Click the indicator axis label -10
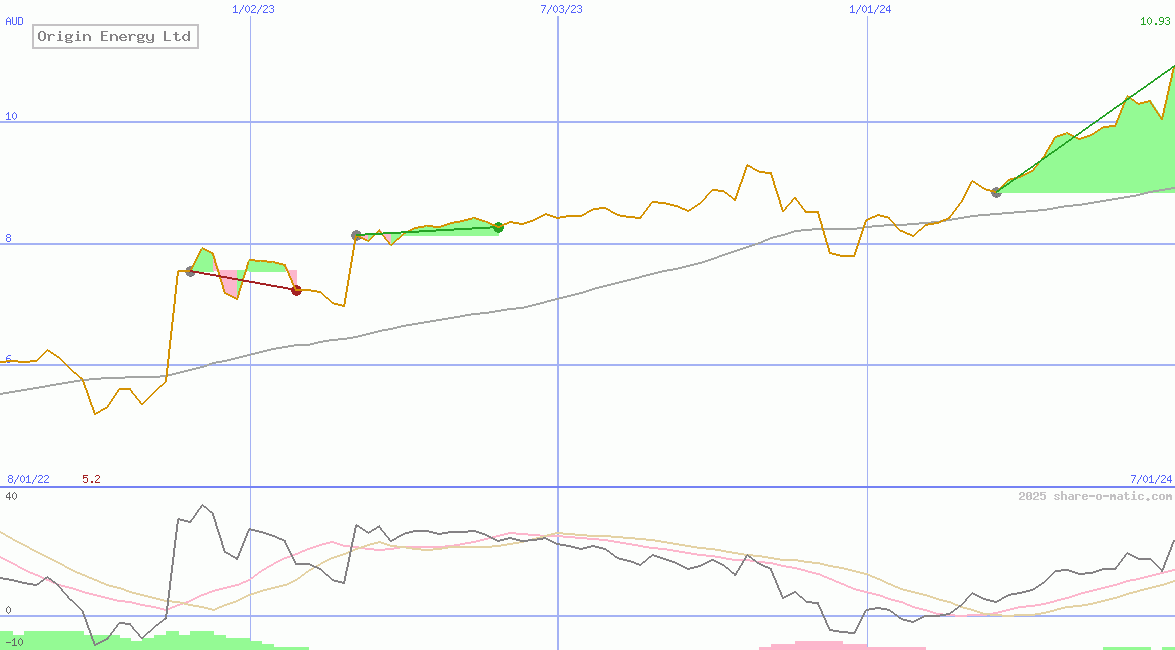The width and height of the screenshot is (1175, 650). [x=14, y=643]
